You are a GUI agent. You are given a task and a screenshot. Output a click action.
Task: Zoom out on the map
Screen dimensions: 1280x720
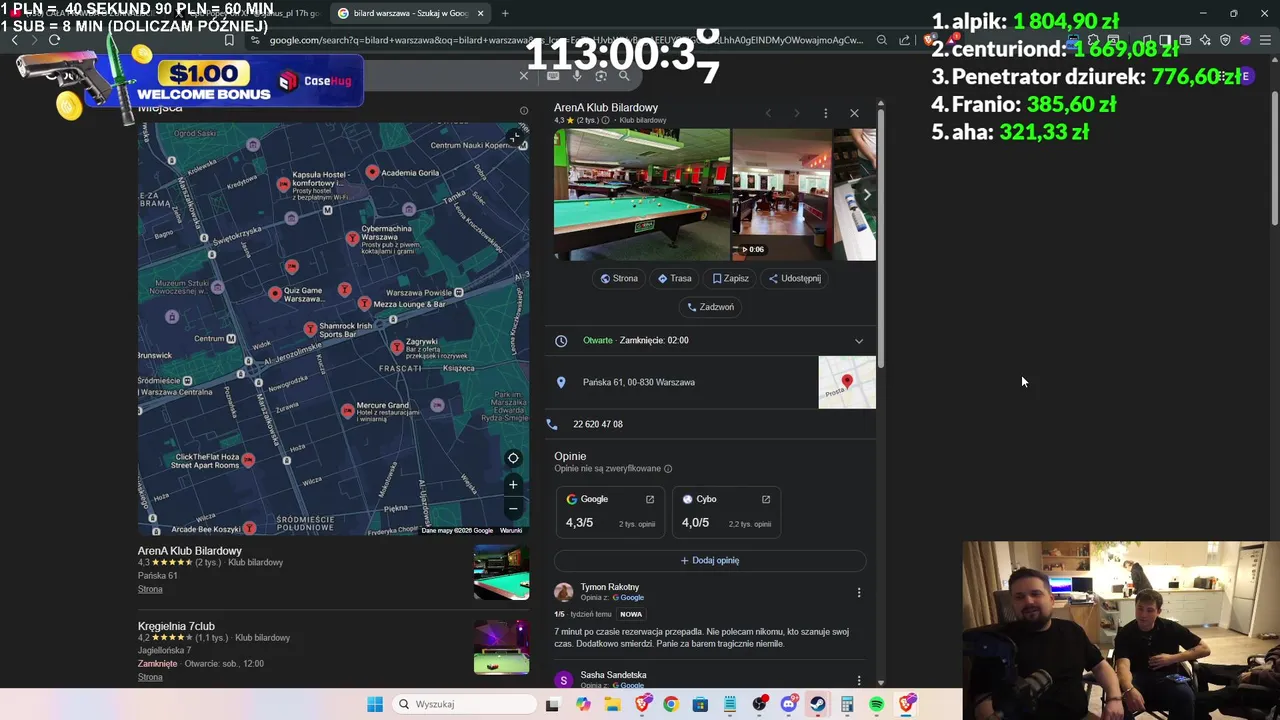tap(513, 508)
